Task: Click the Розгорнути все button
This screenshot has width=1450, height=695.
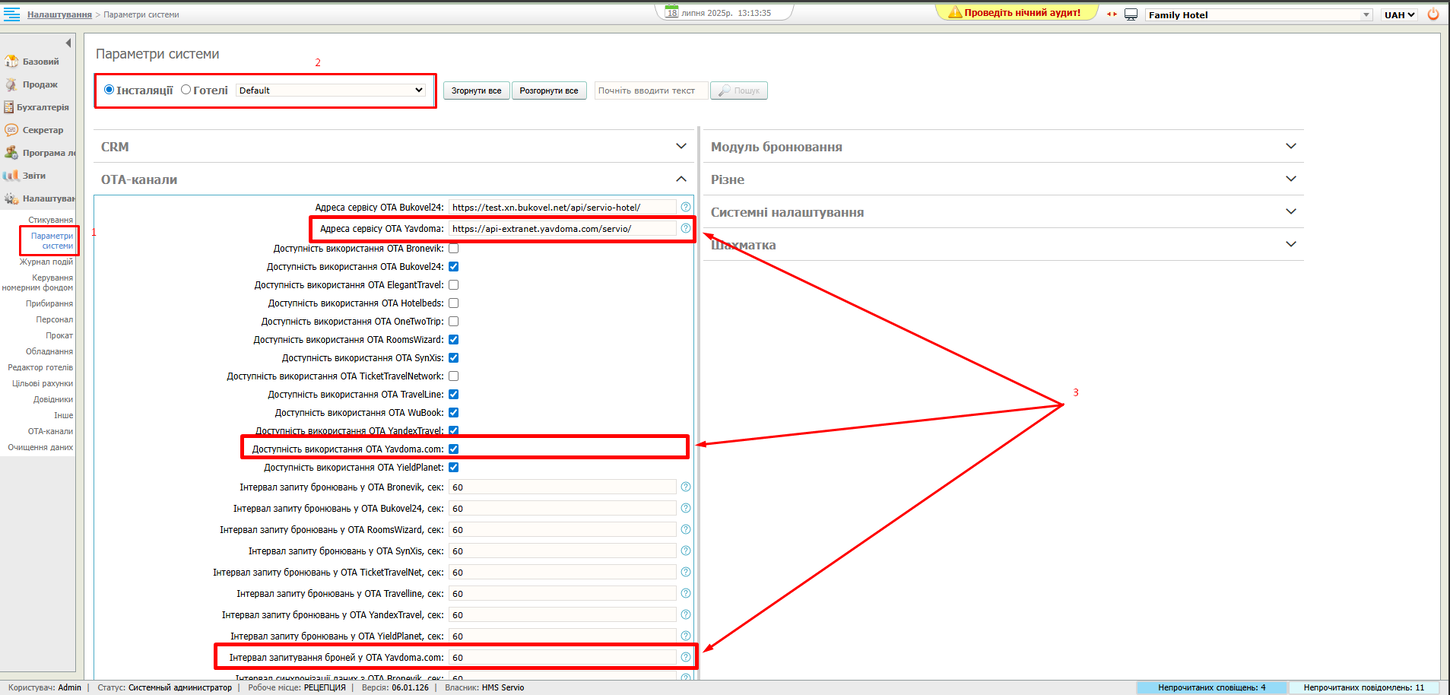Action: [549, 91]
